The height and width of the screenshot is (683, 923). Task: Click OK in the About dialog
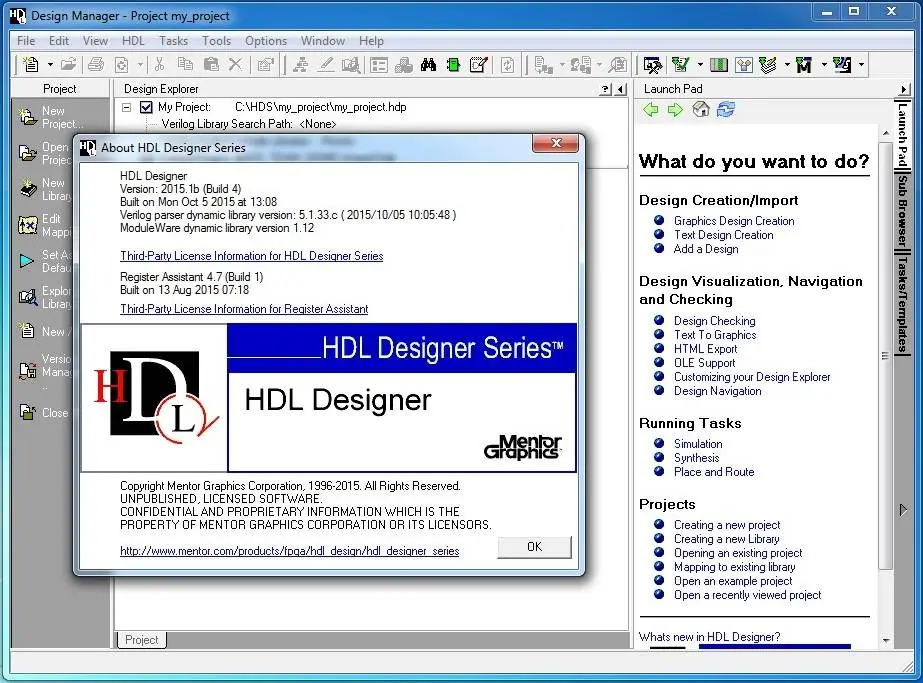534,546
